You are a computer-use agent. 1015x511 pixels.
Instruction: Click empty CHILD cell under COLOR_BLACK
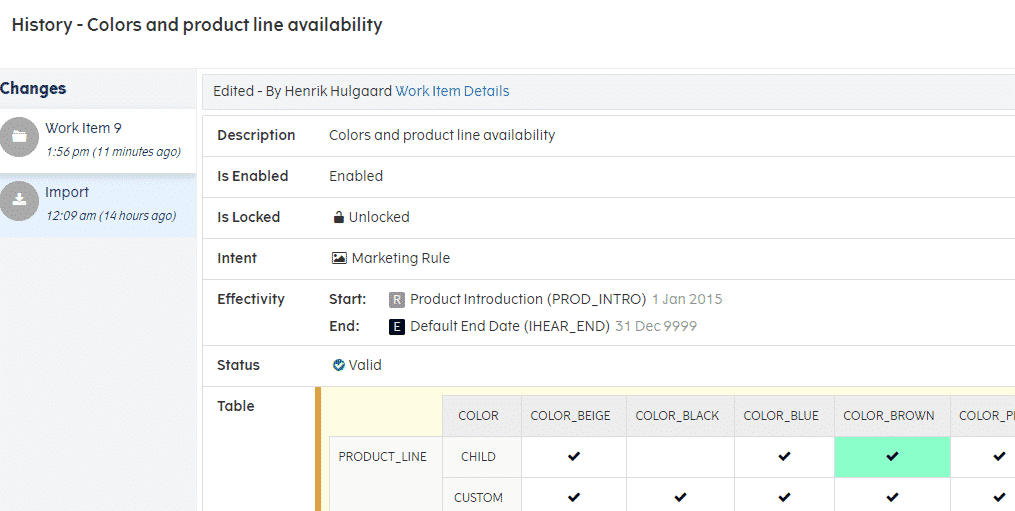[680, 457]
